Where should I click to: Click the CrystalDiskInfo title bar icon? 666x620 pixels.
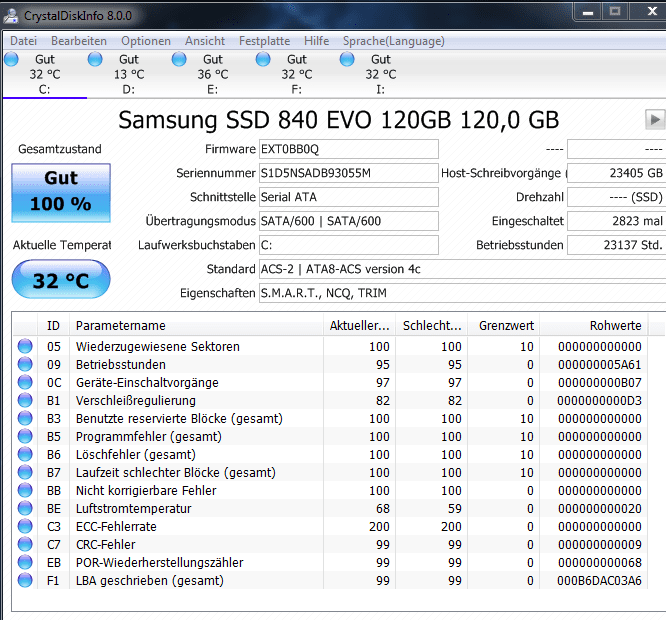[11, 16]
